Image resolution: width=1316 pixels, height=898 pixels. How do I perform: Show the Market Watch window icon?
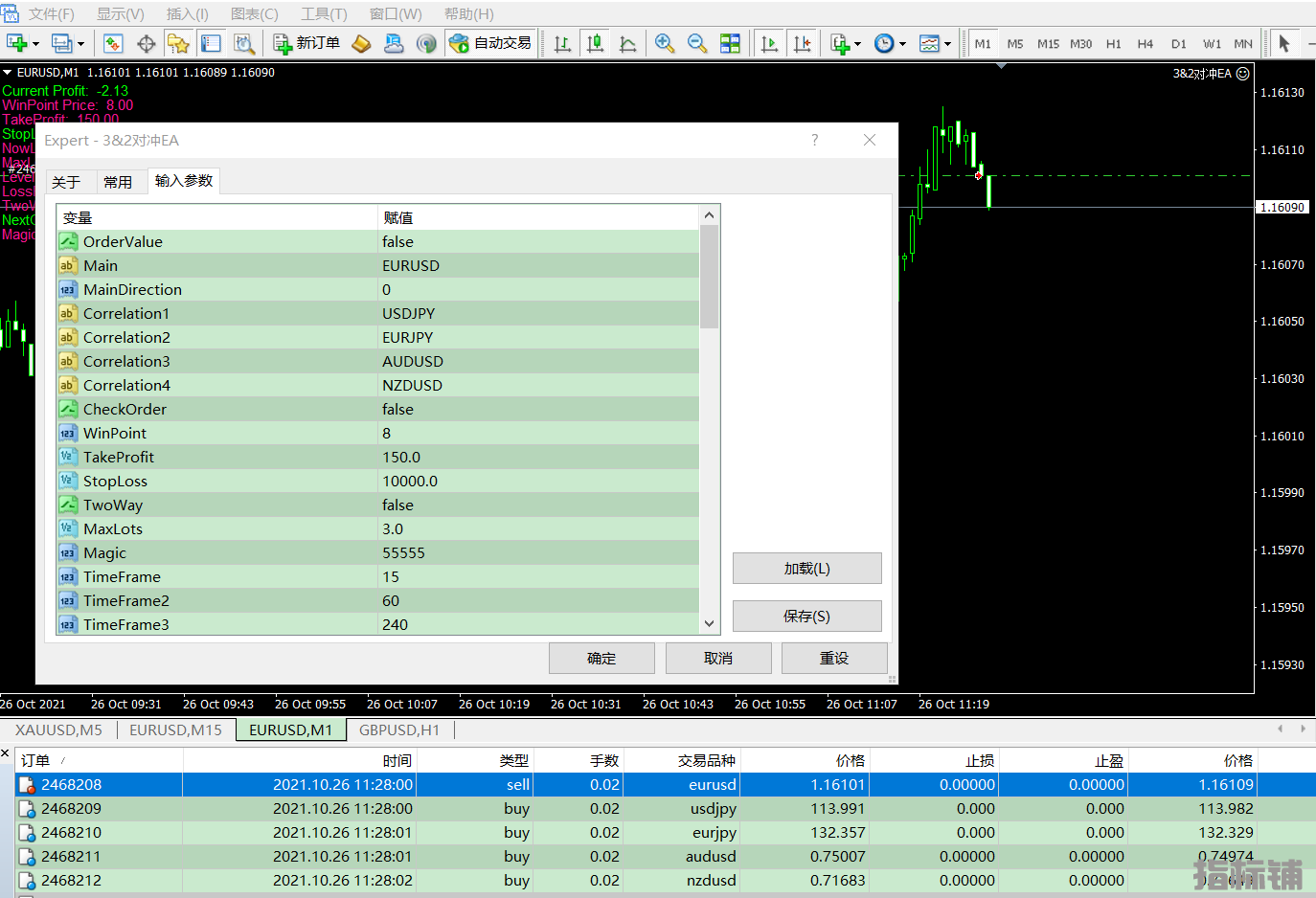point(113,43)
